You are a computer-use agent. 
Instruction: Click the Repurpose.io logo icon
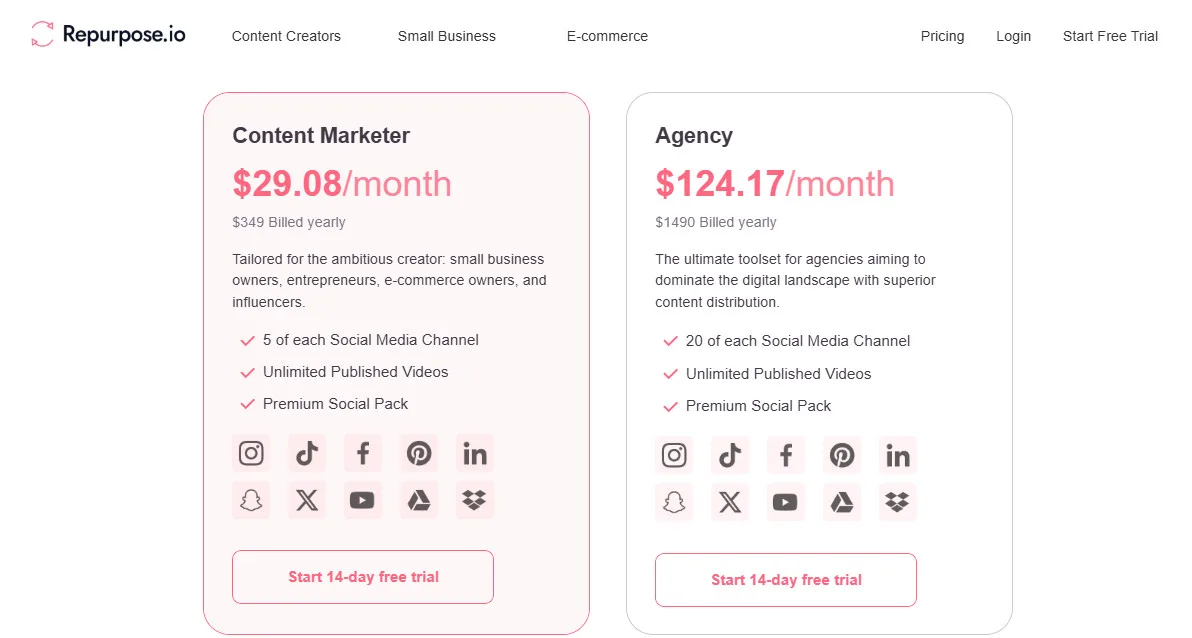click(x=41, y=33)
